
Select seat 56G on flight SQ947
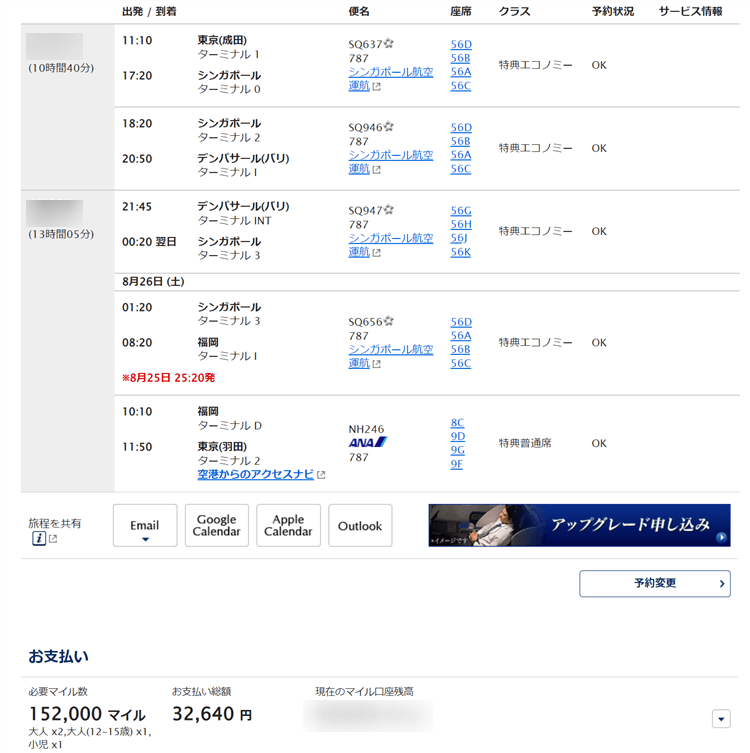click(x=460, y=211)
